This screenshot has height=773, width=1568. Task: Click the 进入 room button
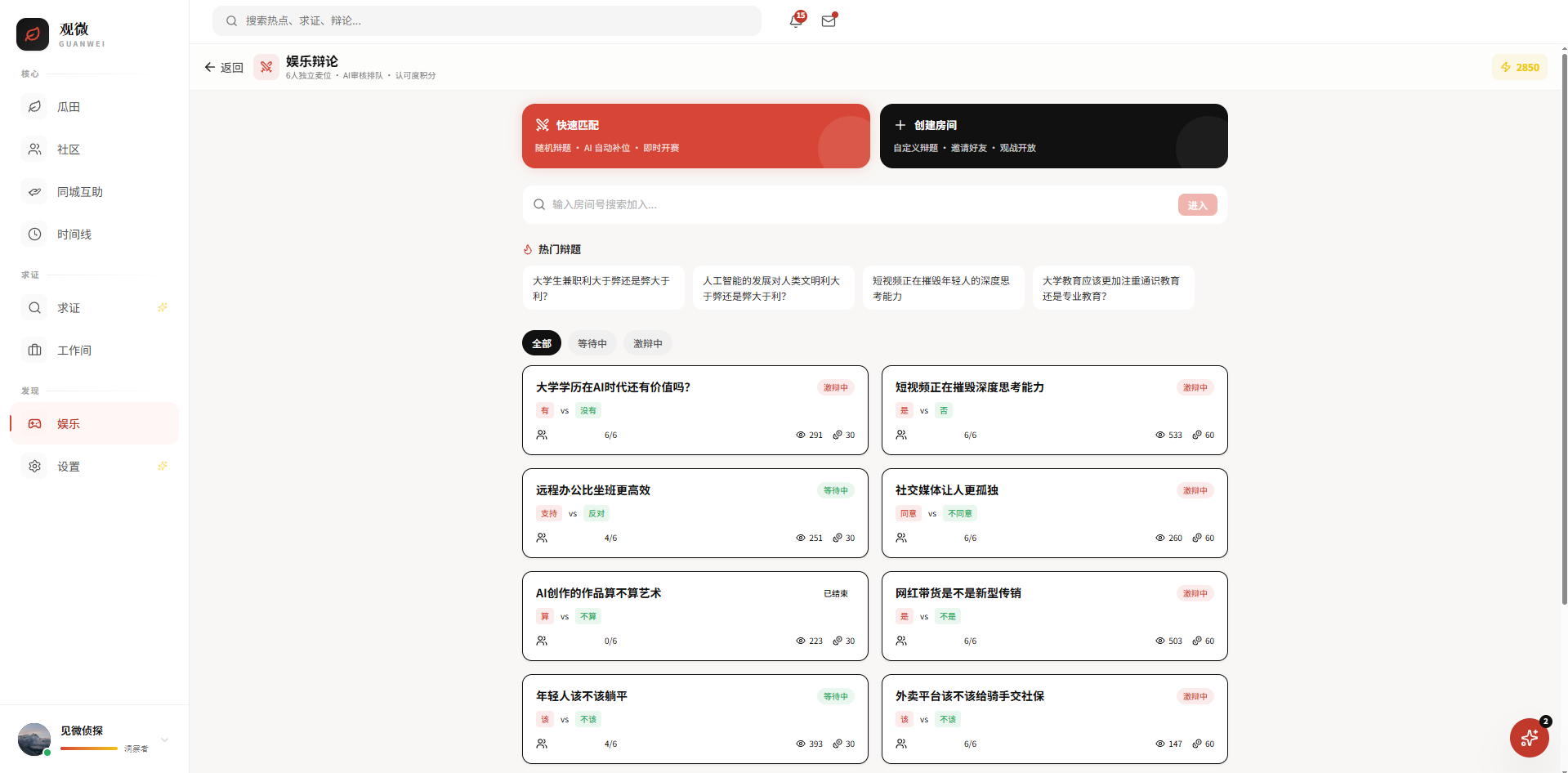click(x=1198, y=205)
